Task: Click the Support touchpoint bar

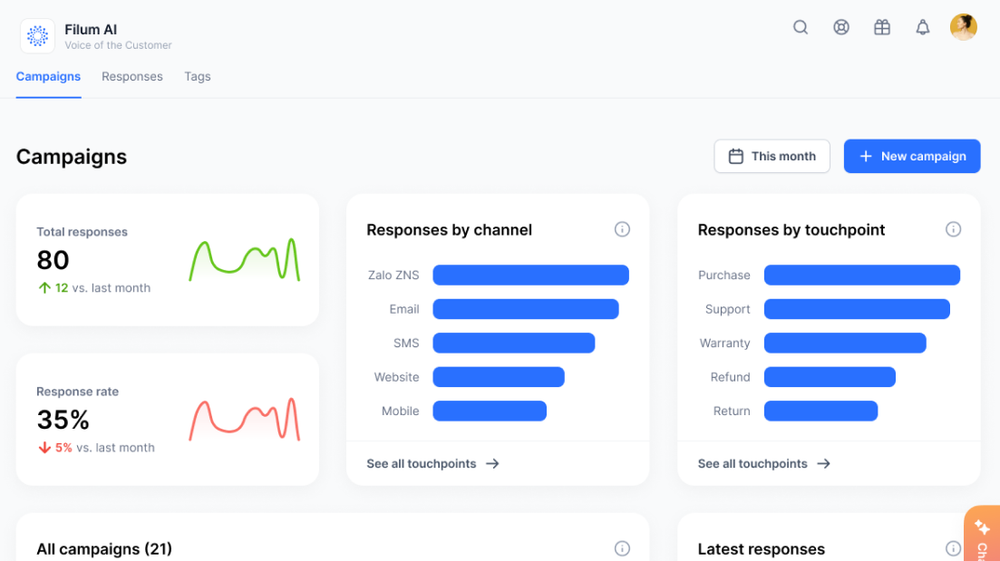Action: click(x=857, y=309)
